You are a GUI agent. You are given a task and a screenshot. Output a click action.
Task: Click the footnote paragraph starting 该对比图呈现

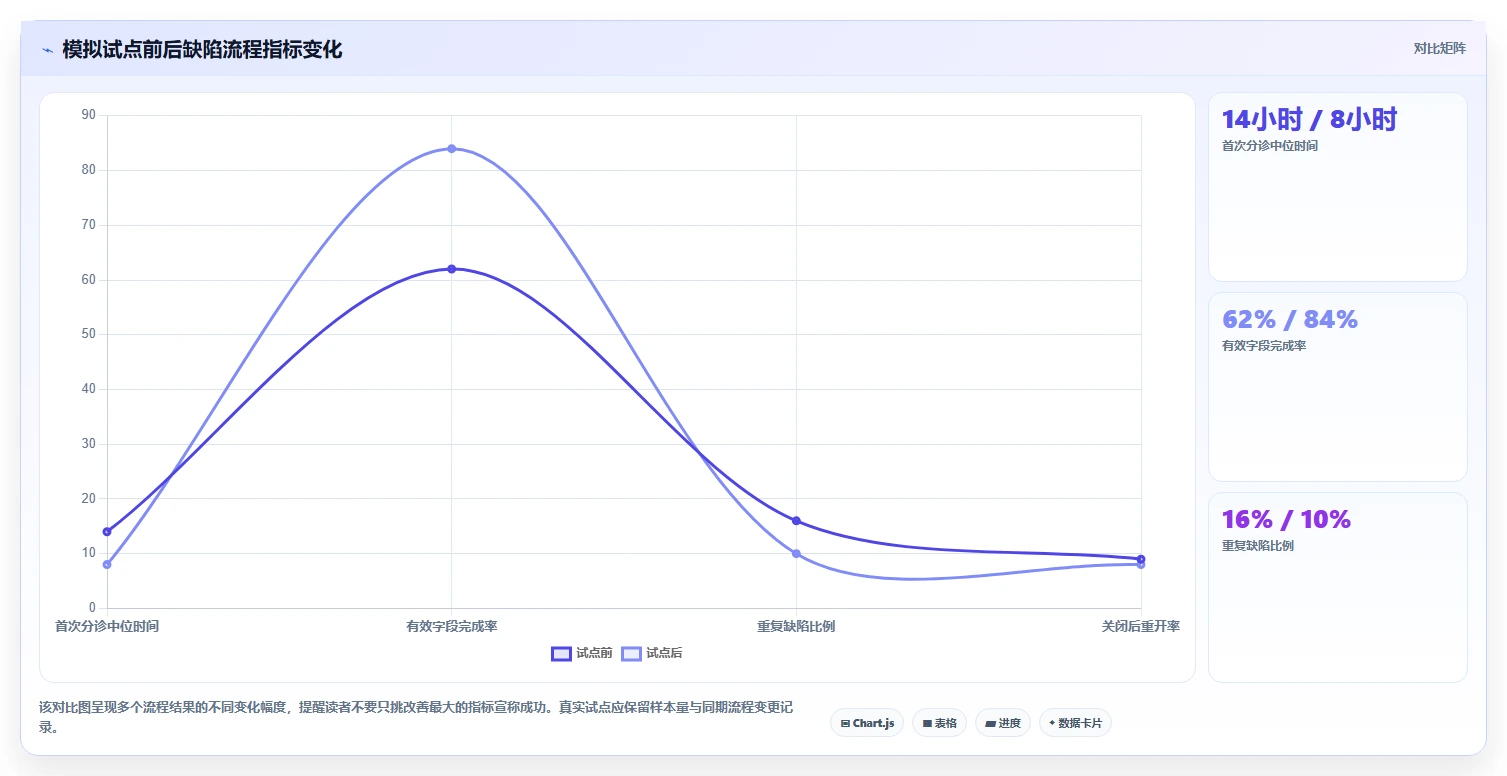[x=416, y=717]
